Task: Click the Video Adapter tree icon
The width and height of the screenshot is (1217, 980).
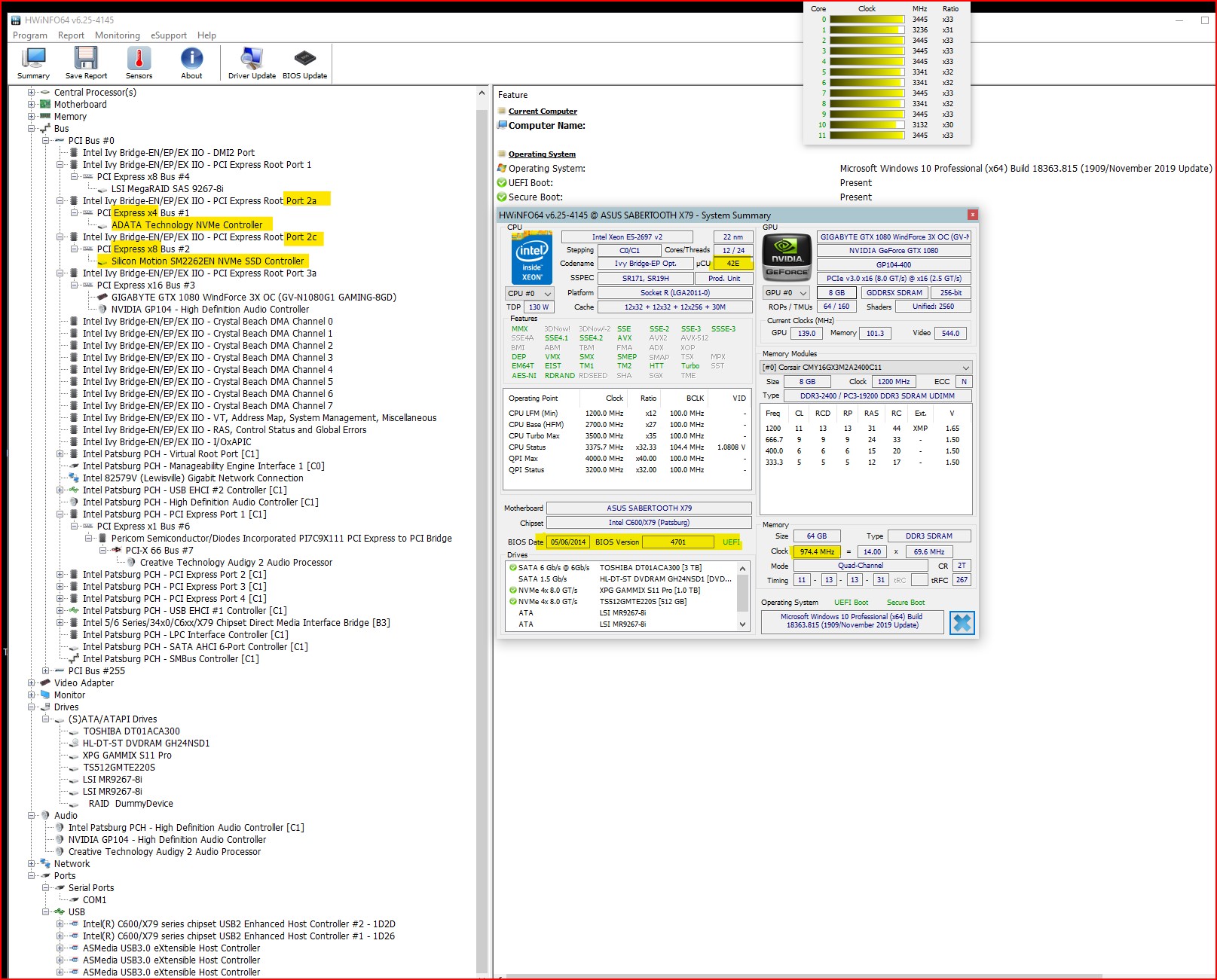Action: (x=45, y=683)
